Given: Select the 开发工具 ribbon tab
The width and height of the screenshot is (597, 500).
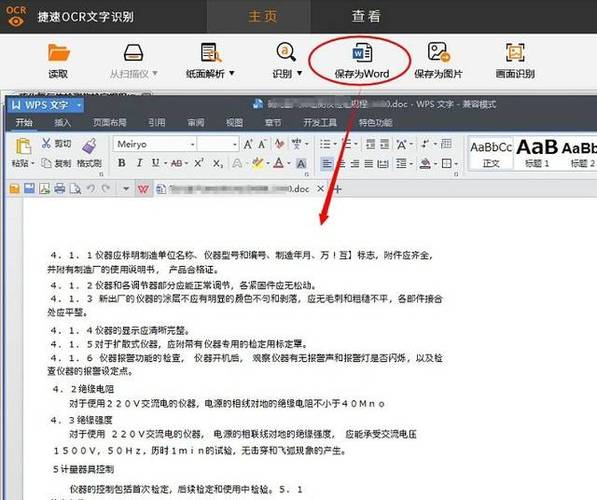Looking at the screenshot, I should pyautogui.click(x=320, y=123).
